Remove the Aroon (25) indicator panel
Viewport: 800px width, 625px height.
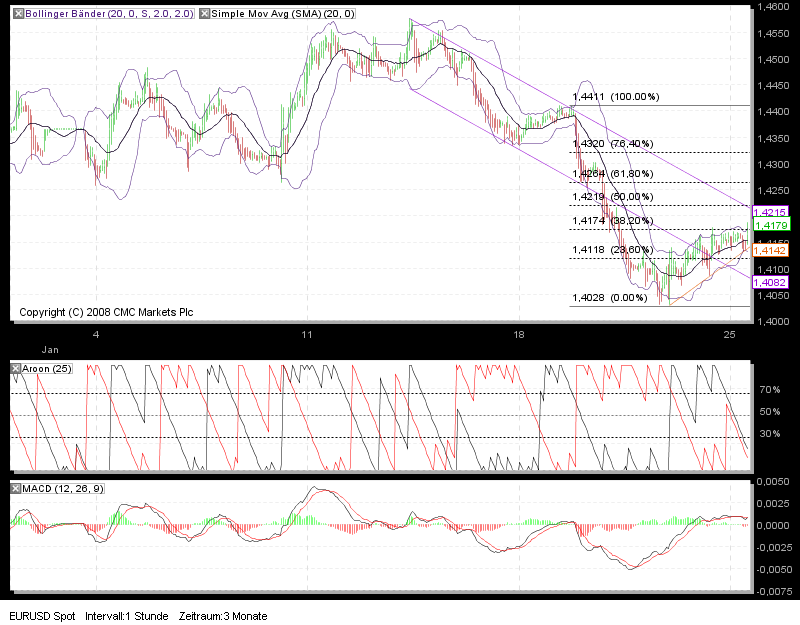click(x=13, y=368)
